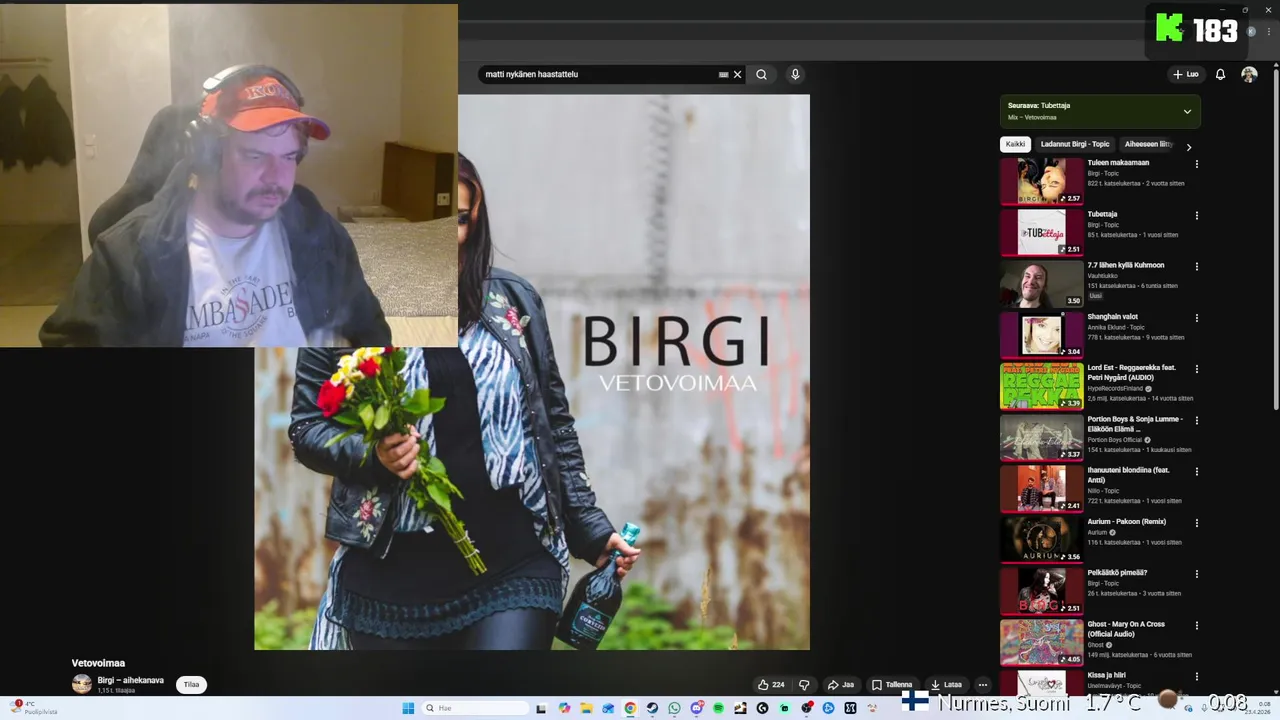
Task: Open options menu for Aurium Pakoon Remix
Action: click(x=1196, y=523)
